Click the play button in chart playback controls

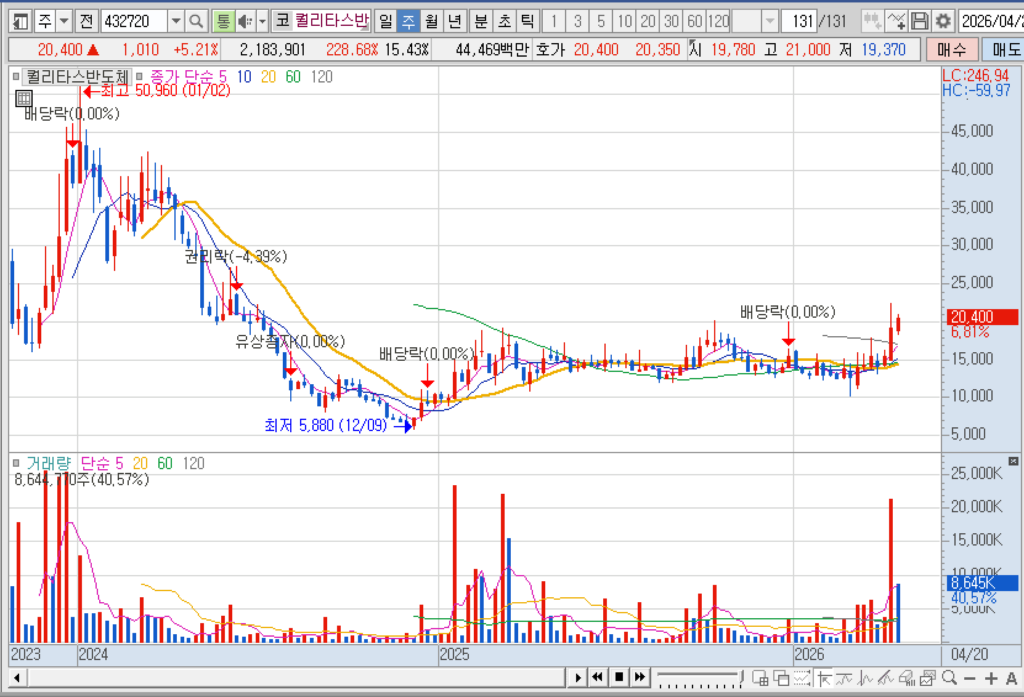(577, 677)
